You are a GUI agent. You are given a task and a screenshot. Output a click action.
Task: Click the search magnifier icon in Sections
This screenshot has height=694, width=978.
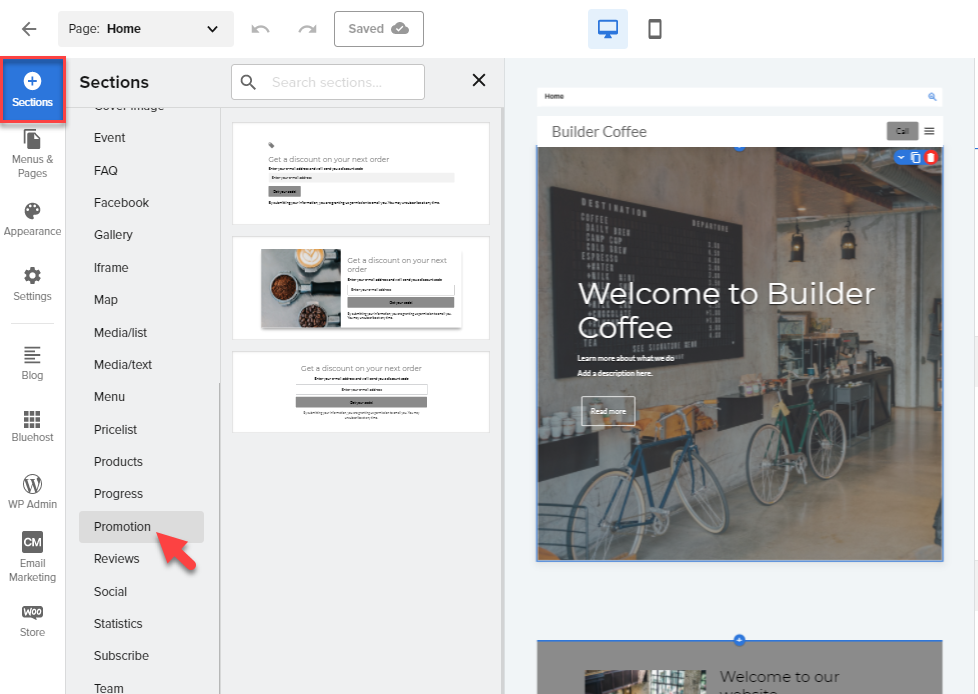(248, 82)
